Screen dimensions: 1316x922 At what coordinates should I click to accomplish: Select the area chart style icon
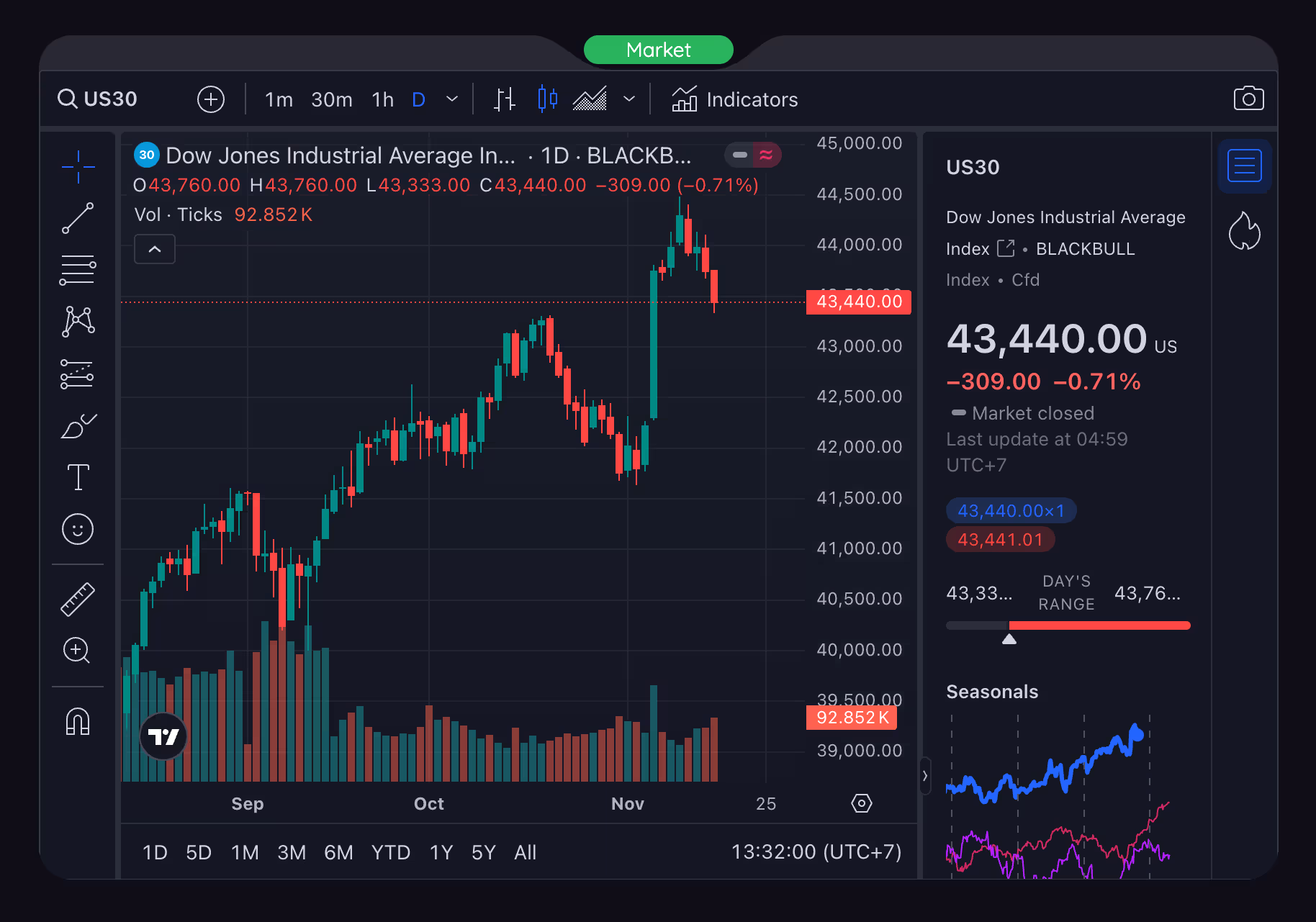(590, 99)
